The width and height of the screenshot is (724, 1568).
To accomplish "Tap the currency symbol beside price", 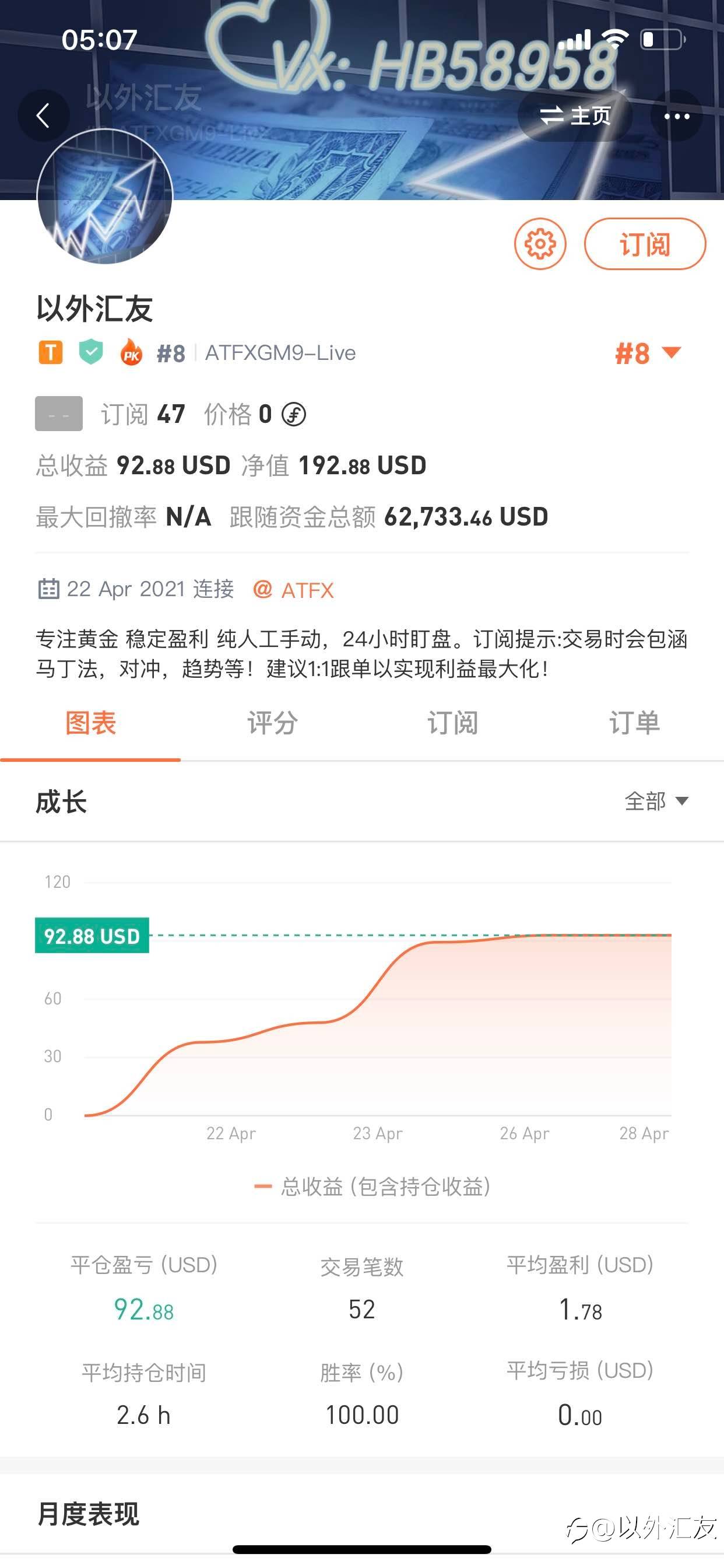I will (x=294, y=415).
